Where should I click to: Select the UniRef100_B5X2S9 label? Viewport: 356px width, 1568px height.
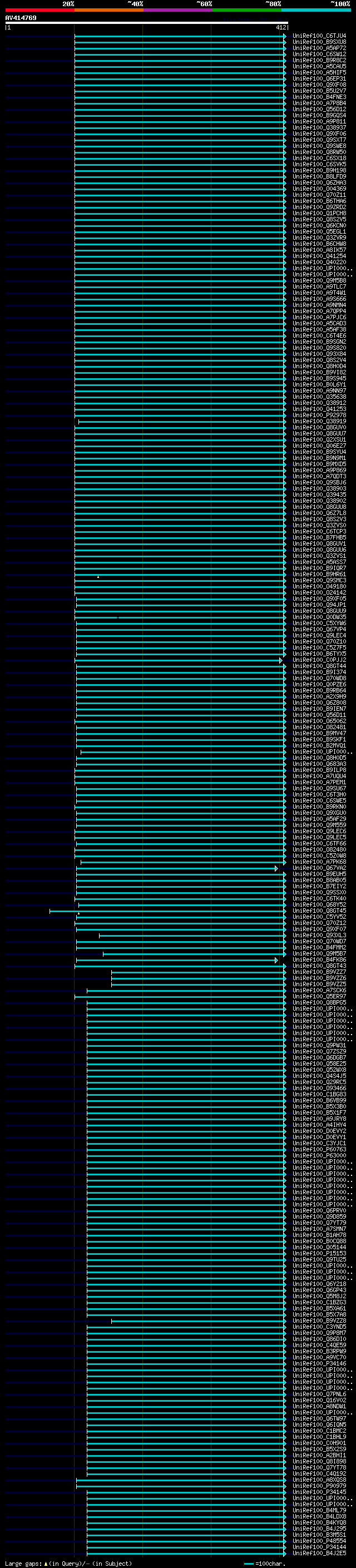pyautogui.click(x=319, y=1450)
